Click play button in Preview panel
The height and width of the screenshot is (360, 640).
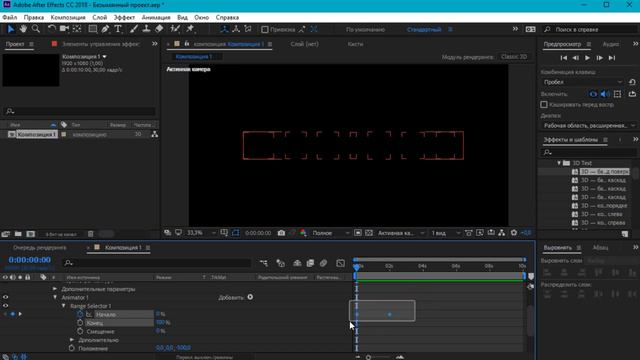point(587,58)
